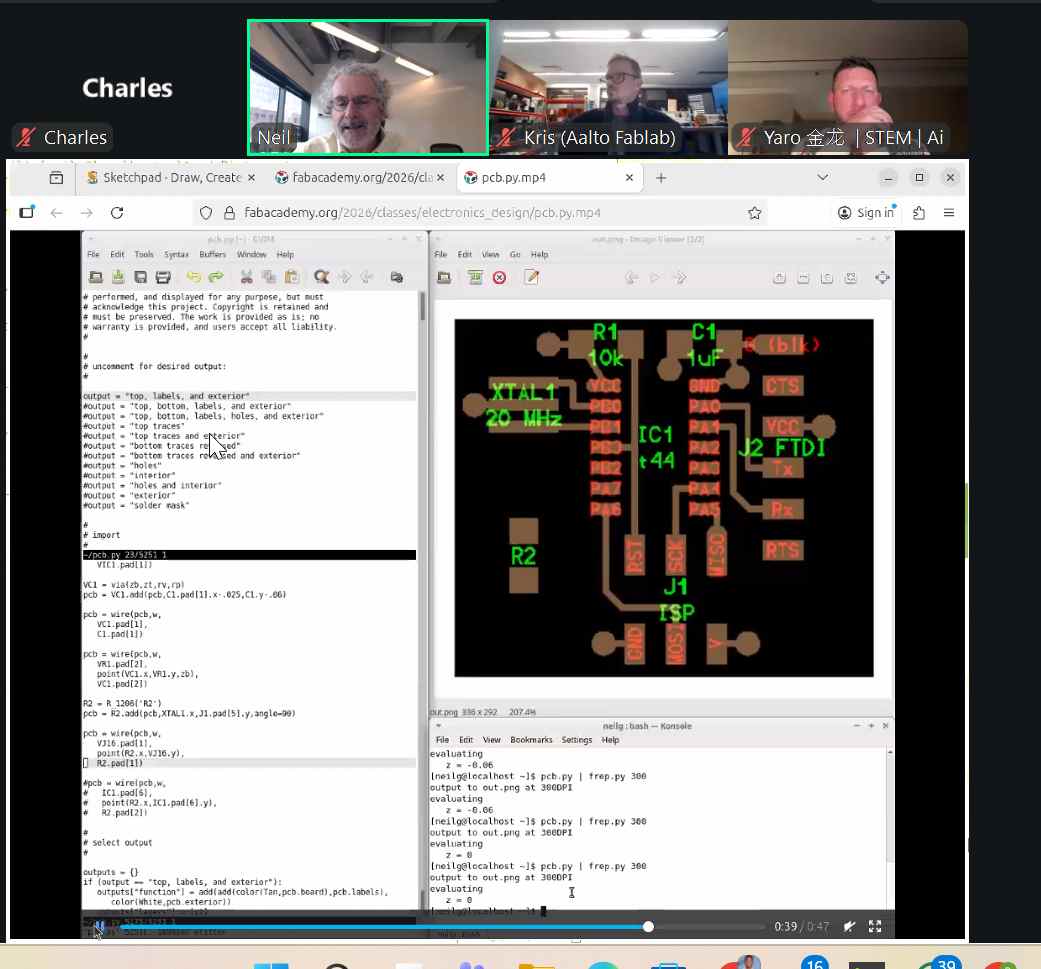This screenshot has width=1041, height=969.
Task: Open the browser hamburger application menu
Action: point(949,213)
